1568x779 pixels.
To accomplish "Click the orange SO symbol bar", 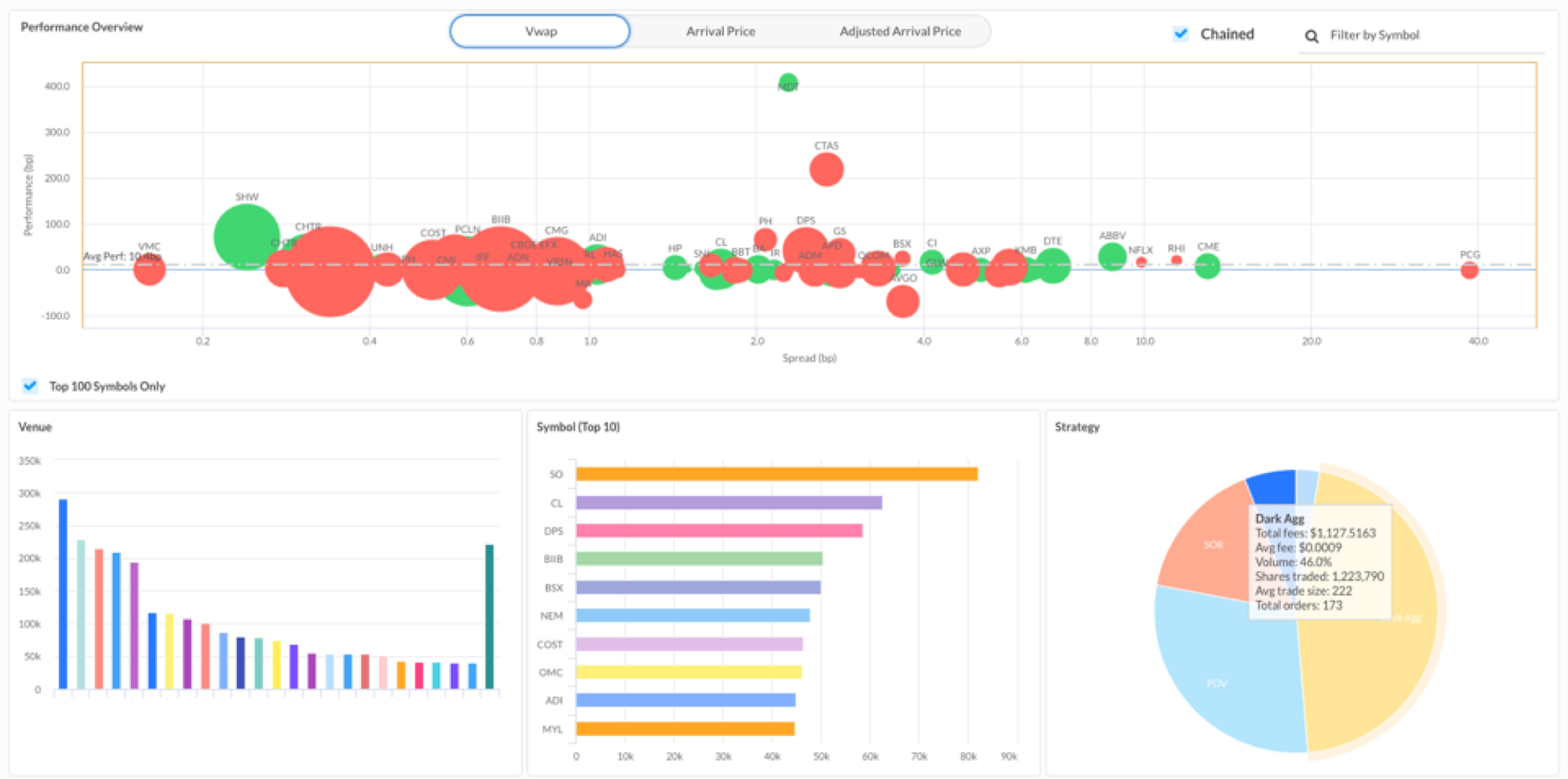I will pyautogui.click(x=777, y=474).
